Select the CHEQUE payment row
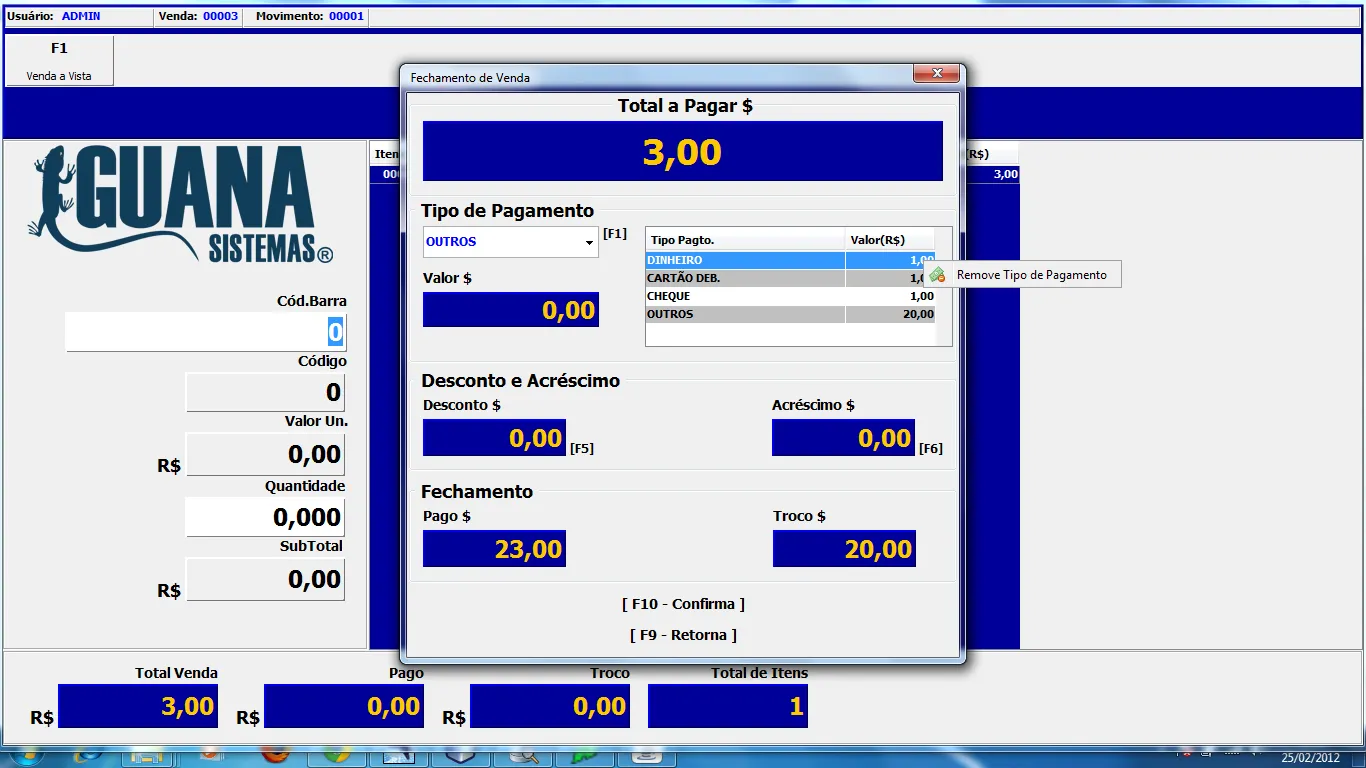Screen dimensions: 1366x768 790,296
